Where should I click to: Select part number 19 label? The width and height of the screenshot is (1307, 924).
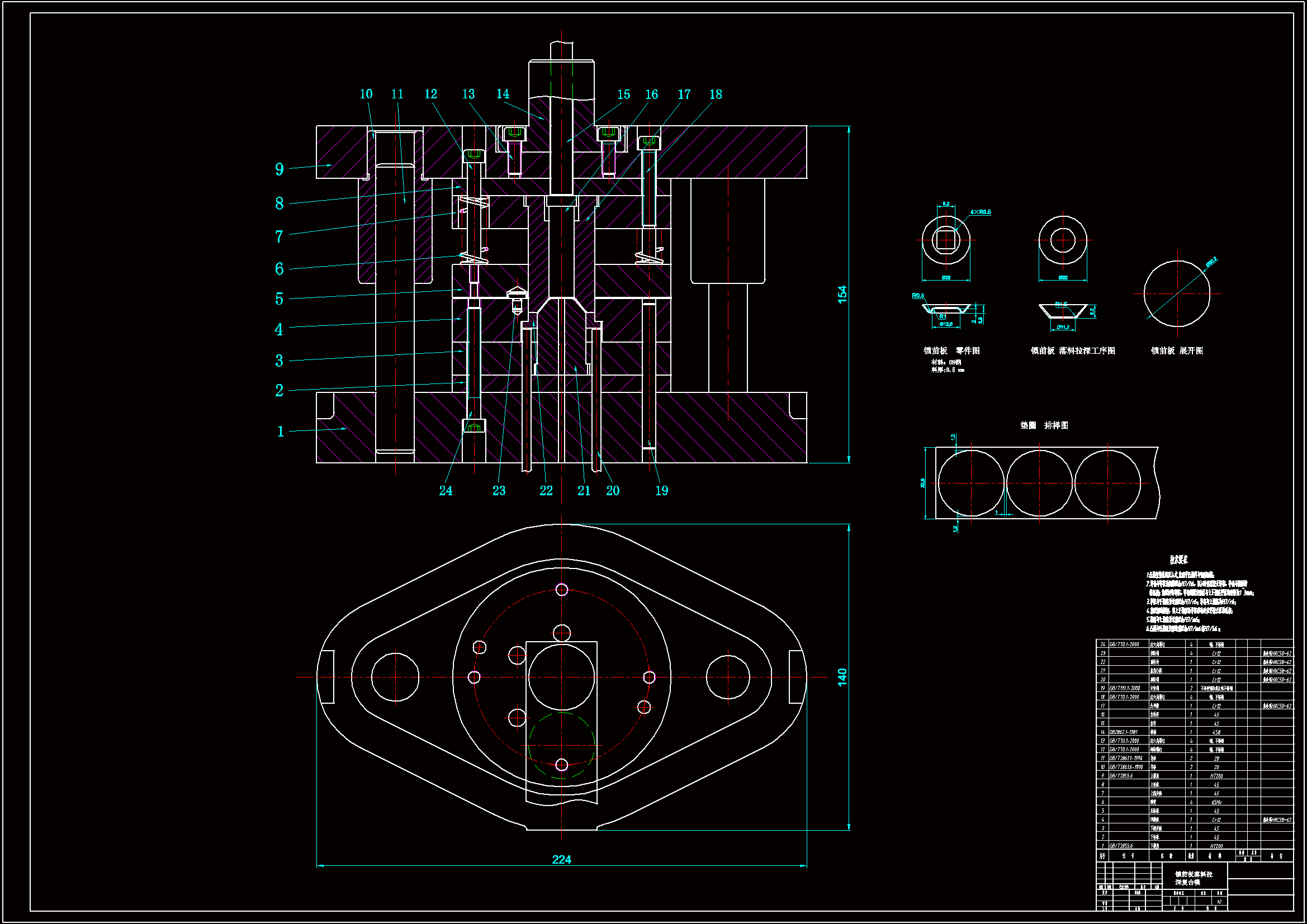tap(661, 491)
